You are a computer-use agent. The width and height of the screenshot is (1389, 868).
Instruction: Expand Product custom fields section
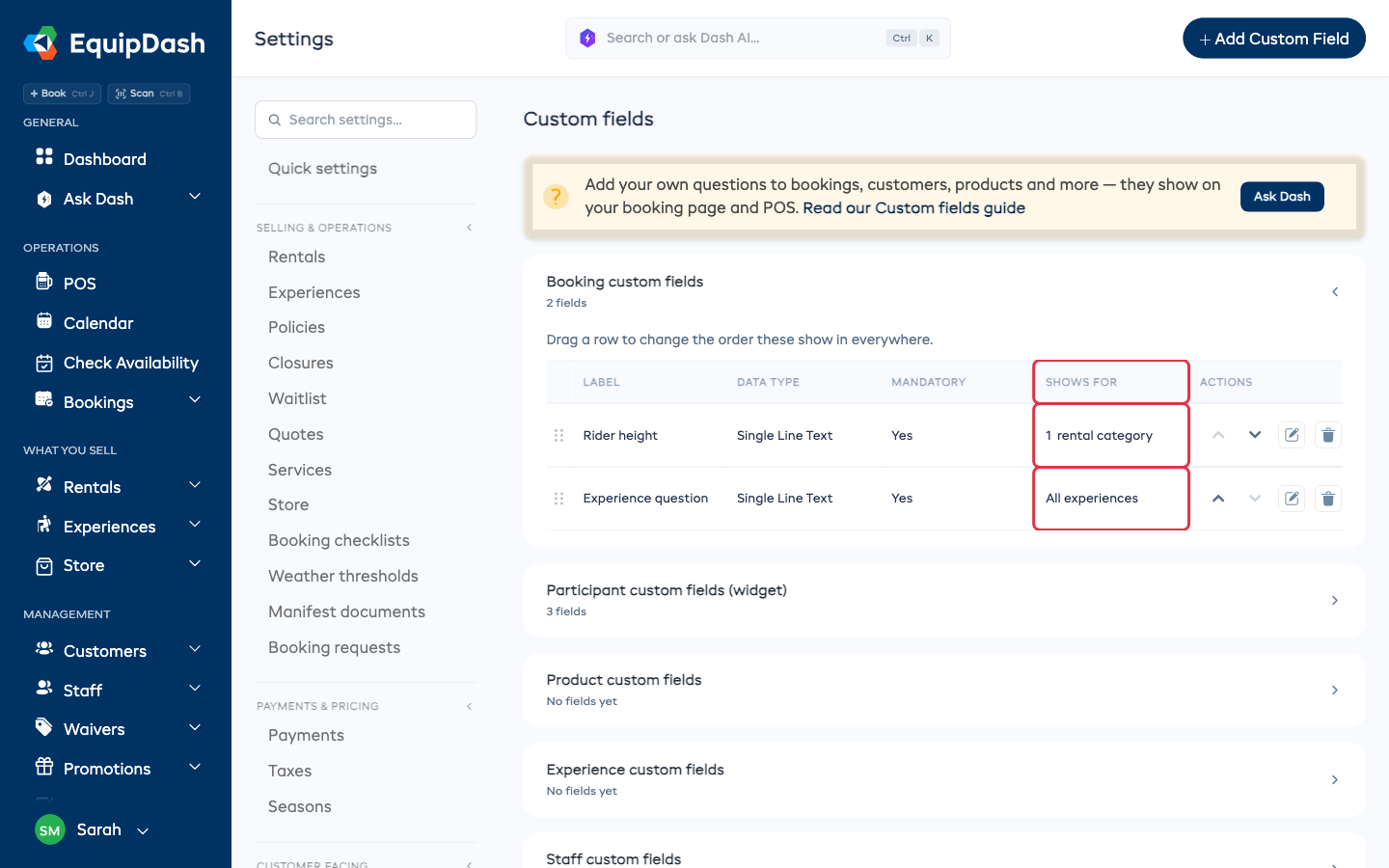tap(1335, 690)
